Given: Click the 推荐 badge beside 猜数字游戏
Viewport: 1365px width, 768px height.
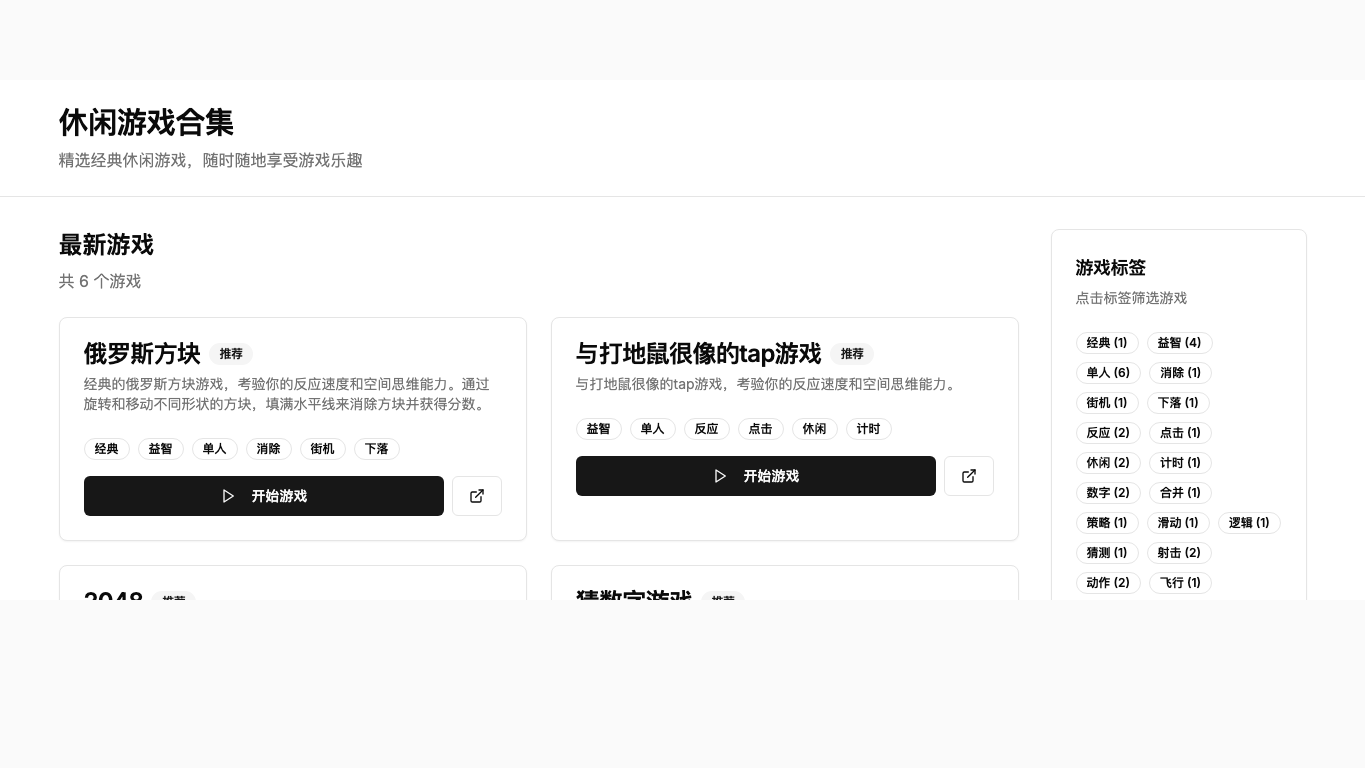Looking at the screenshot, I should tap(722, 601).
